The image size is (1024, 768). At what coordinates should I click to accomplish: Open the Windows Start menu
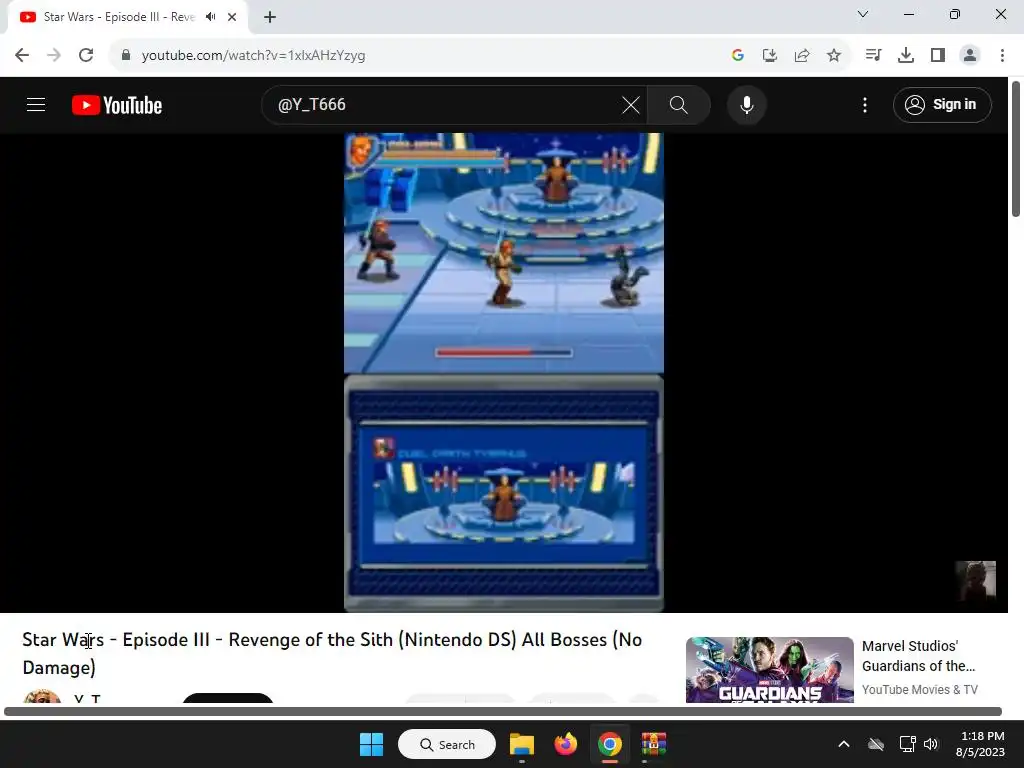click(372, 744)
